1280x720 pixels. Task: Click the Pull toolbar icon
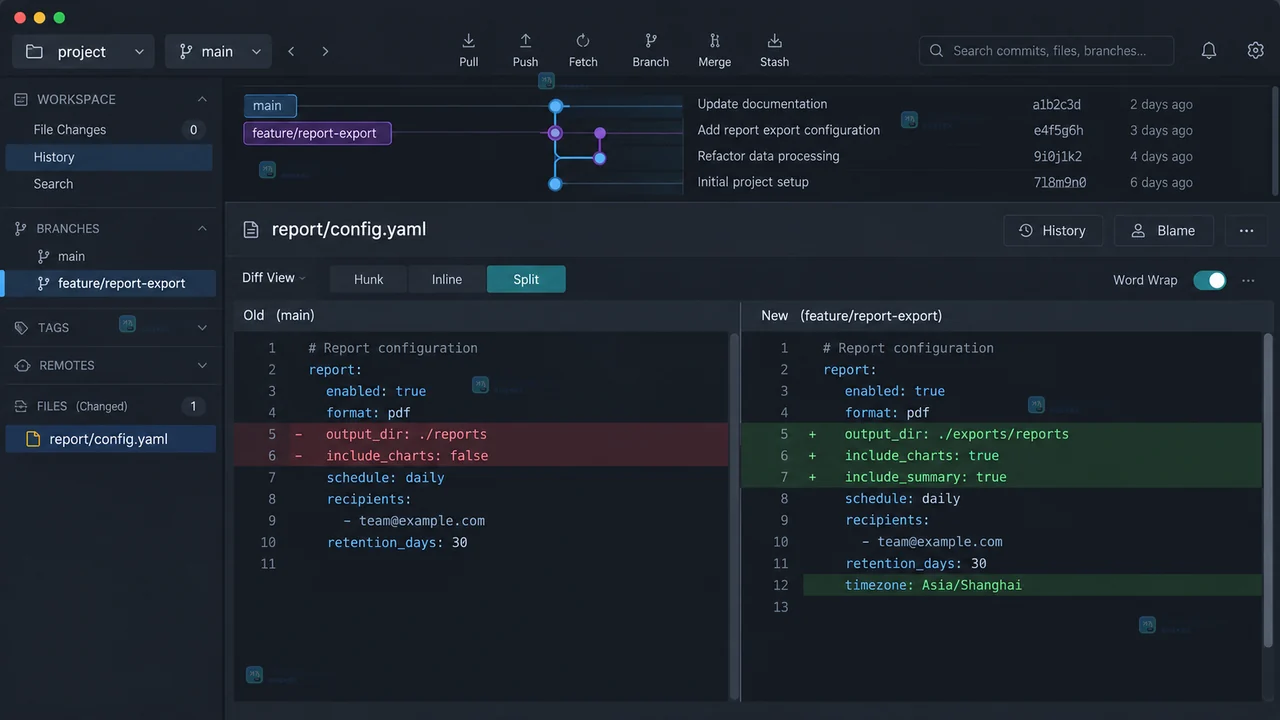coord(468,41)
